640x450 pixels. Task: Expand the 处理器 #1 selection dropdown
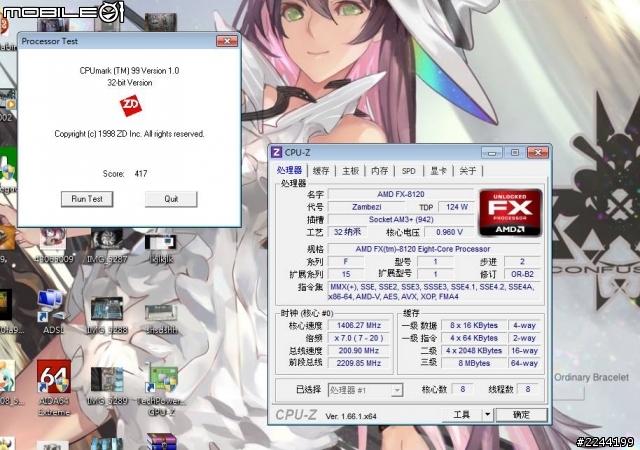point(396,390)
